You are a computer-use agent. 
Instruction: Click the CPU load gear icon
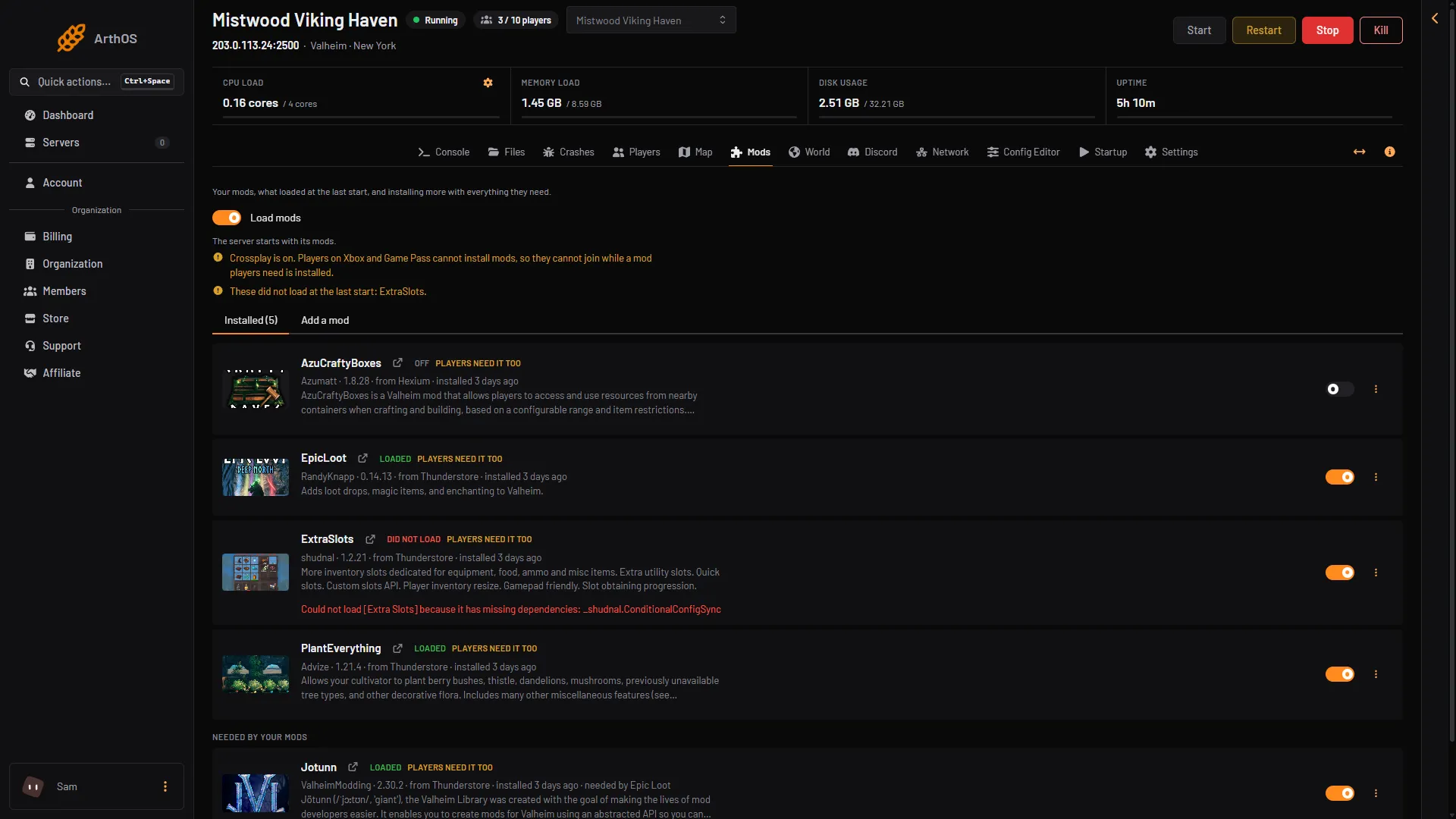tap(488, 83)
